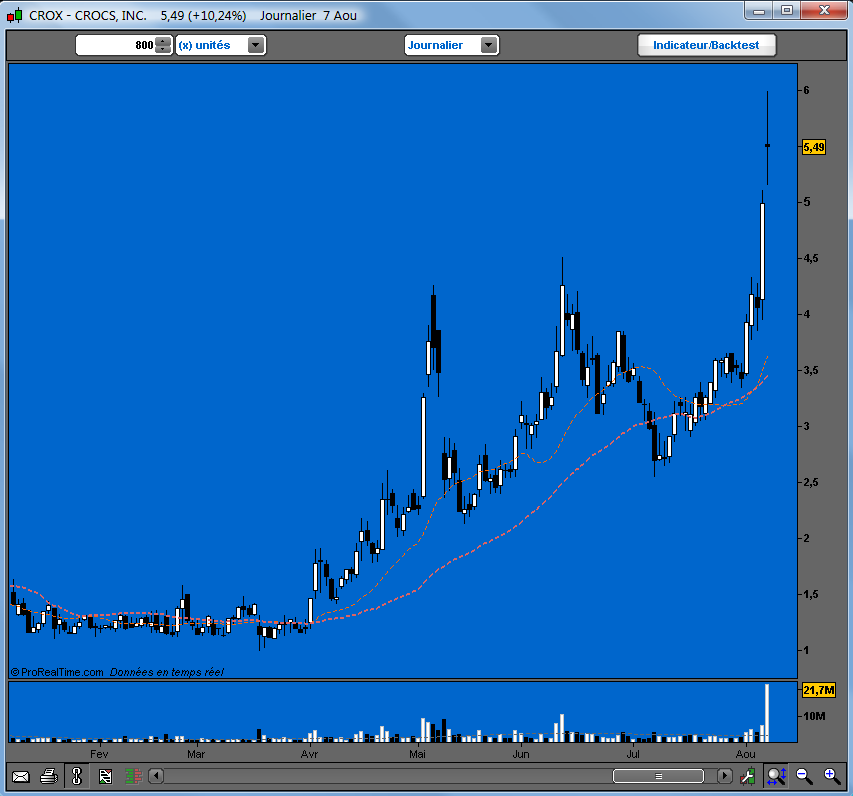Click the horizontal scrollbar thumb
This screenshot has height=796, width=853.
point(658,776)
